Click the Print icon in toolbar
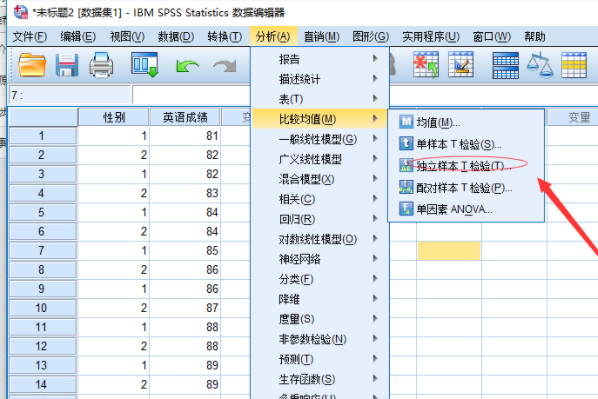The height and width of the screenshot is (399, 598). coord(101,65)
